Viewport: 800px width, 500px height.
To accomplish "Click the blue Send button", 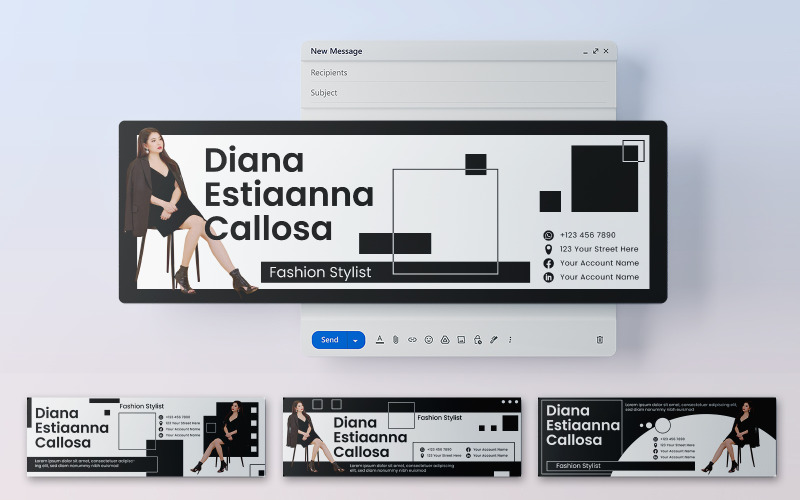I will 329,340.
